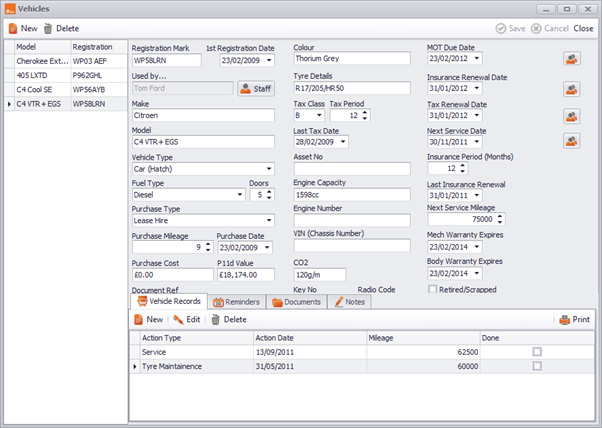The image size is (602, 428).
Task: Click the Edit pencil icon in records toolbar
Action: pos(178,319)
